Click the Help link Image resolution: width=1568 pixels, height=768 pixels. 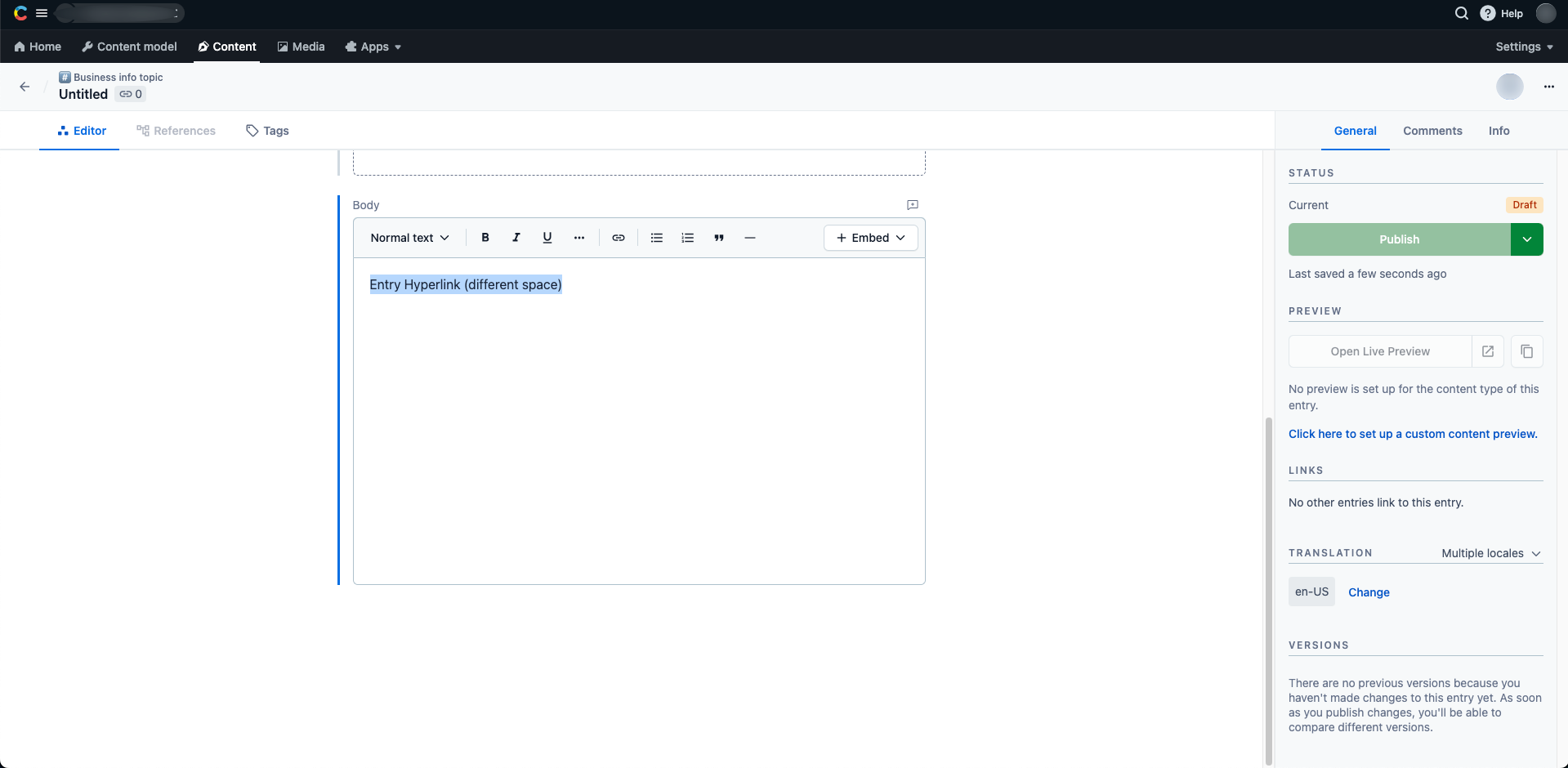[1512, 13]
